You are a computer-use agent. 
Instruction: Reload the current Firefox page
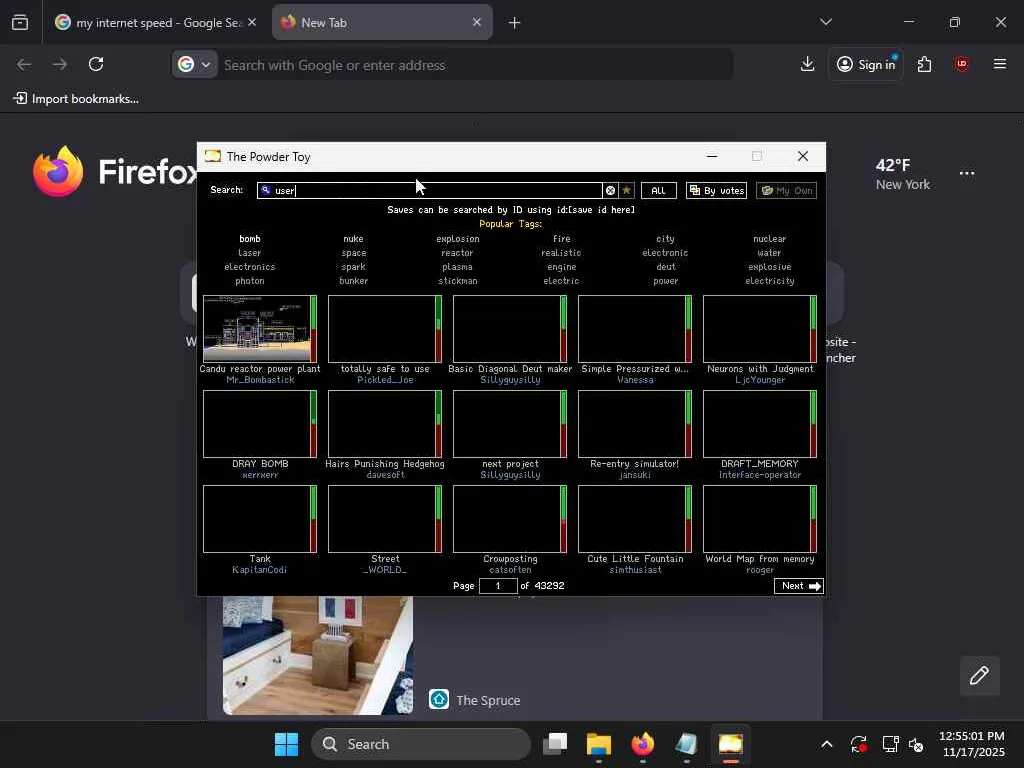point(96,64)
